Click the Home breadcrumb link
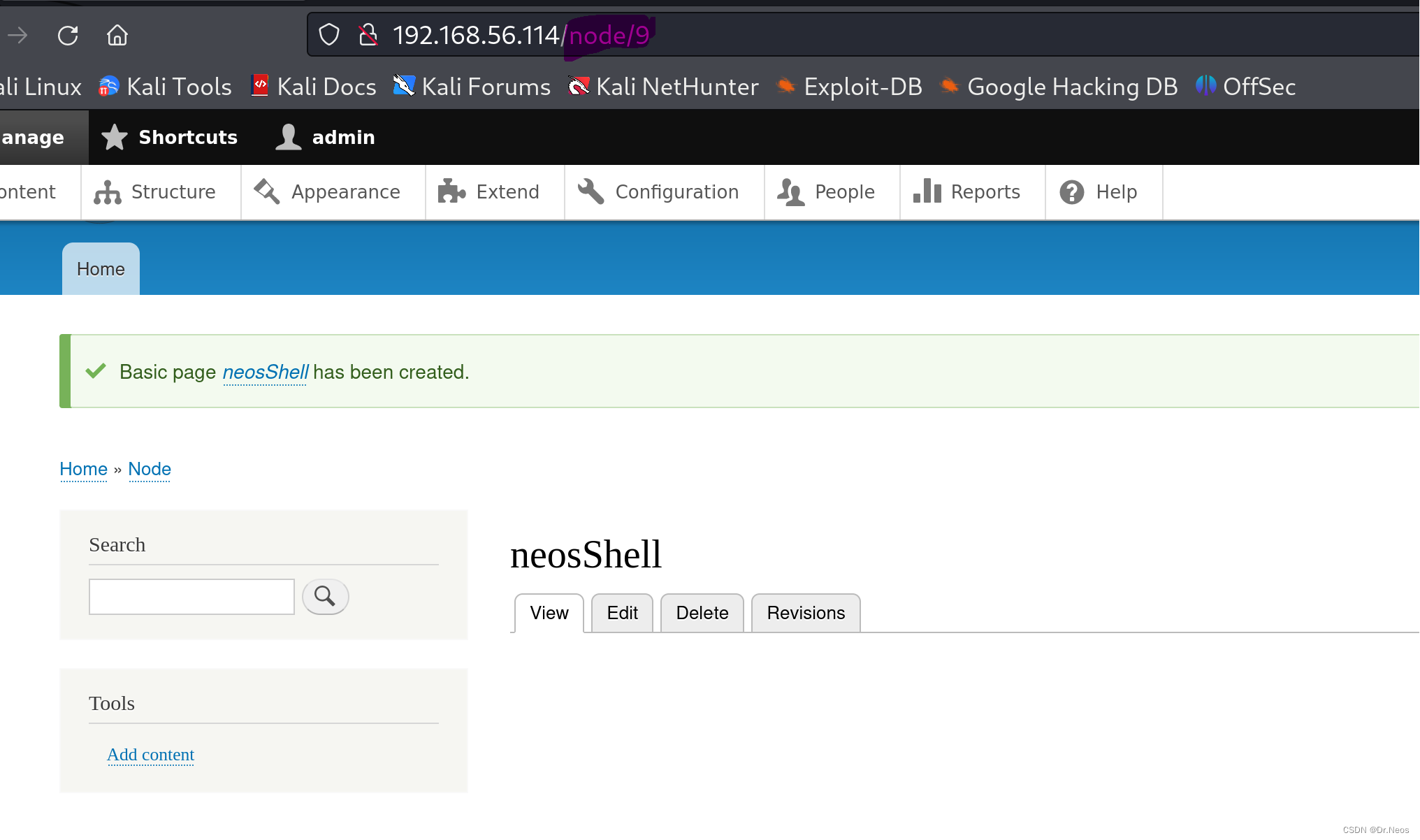This screenshot has height=840, width=1420. point(83,468)
